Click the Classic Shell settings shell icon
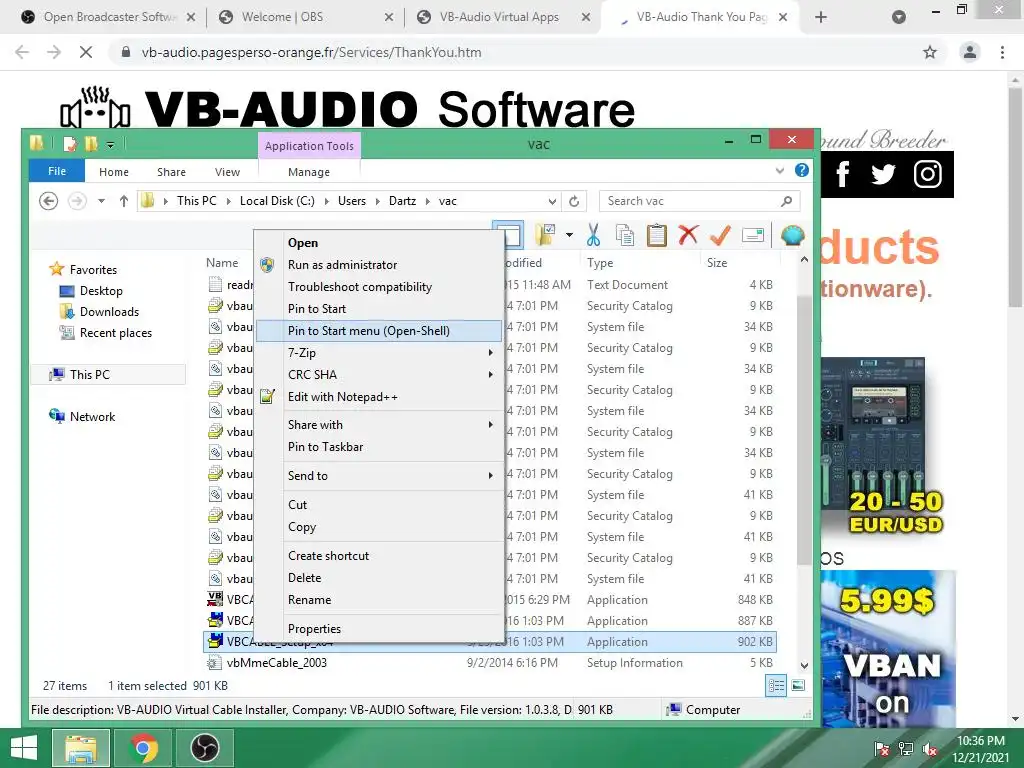Viewport: 1024px width, 768px height. (x=792, y=235)
